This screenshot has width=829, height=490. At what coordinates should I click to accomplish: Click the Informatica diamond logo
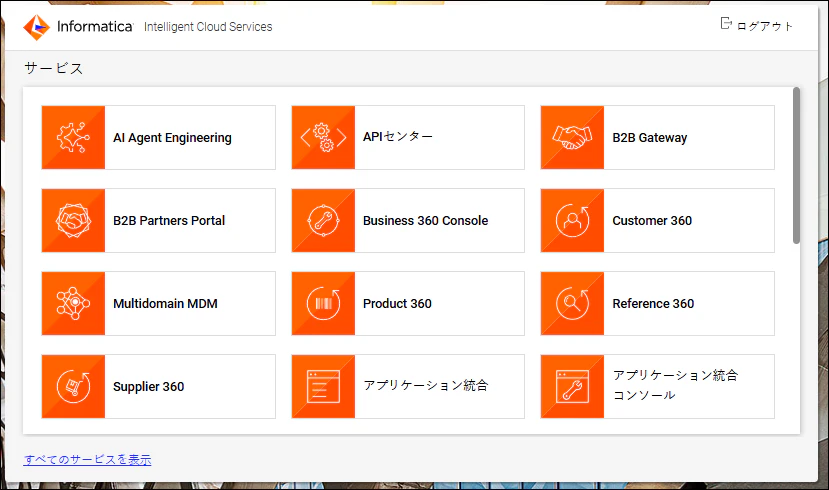[x=36, y=27]
